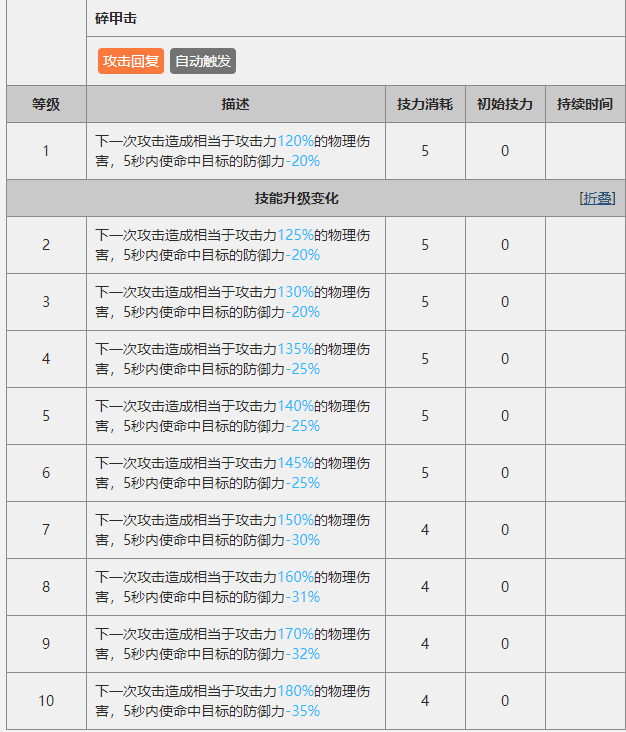Select the level 4 cell
The image size is (626, 732).
46,359
